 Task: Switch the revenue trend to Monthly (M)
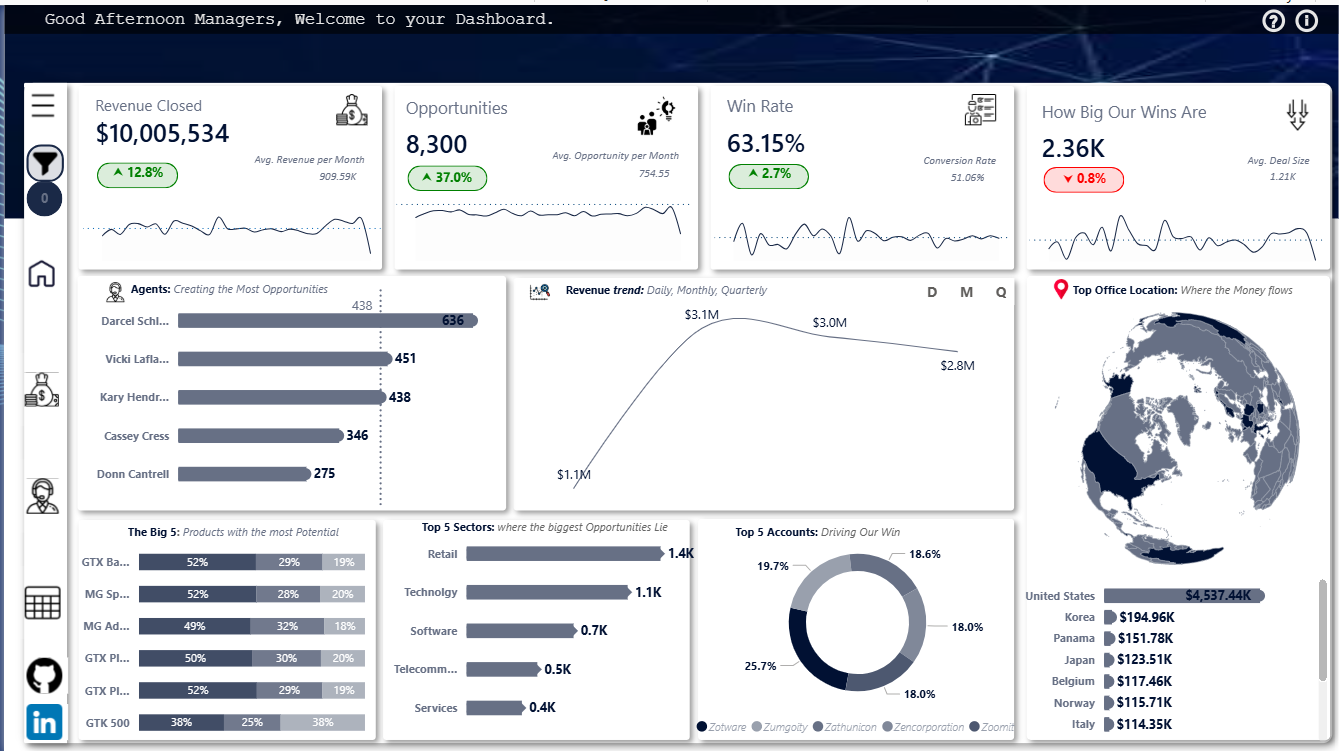pyautogui.click(x=966, y=292)
